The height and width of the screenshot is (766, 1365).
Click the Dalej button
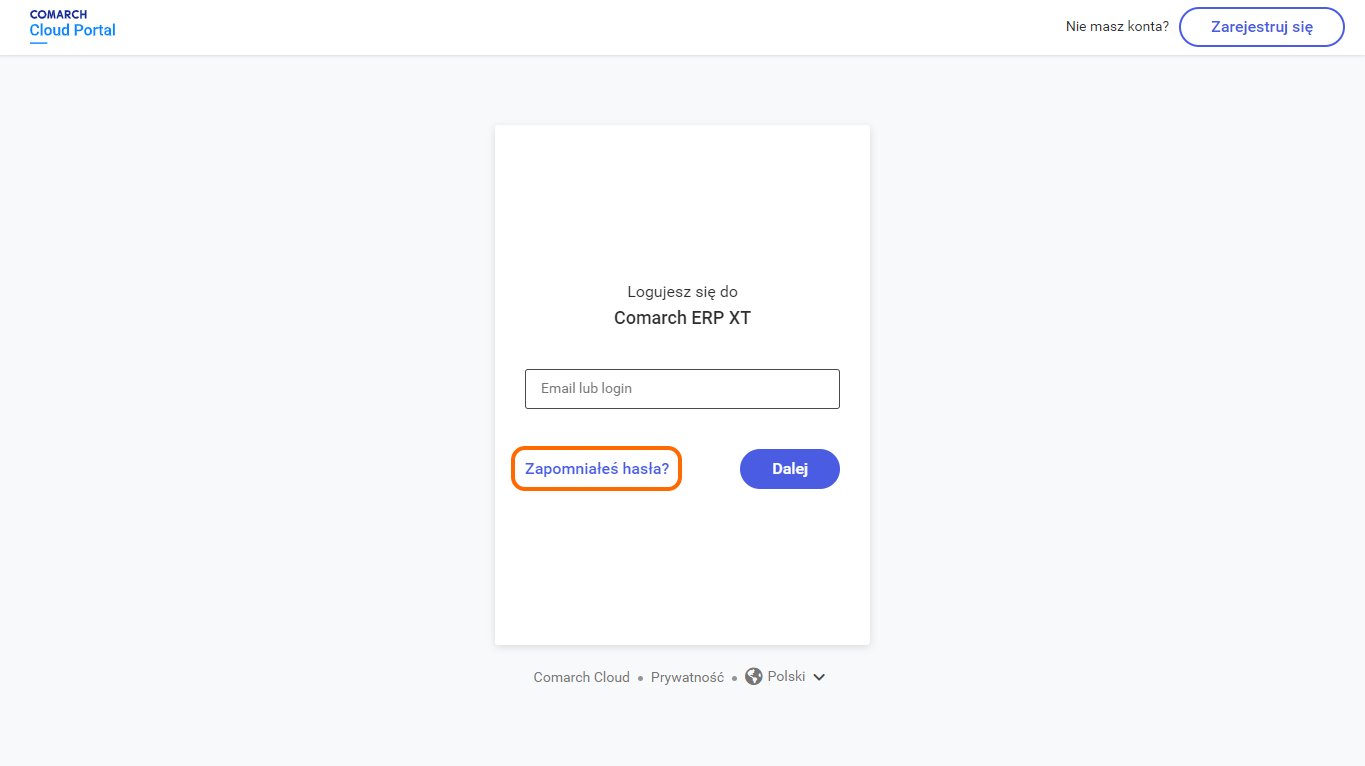789,469
